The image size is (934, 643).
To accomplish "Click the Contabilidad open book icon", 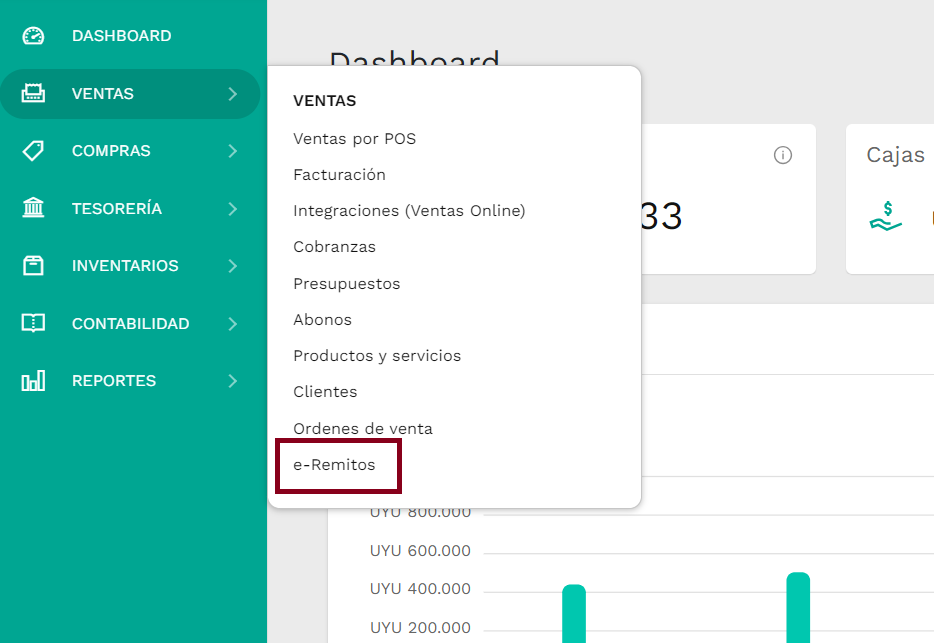I will coord(33,323).
